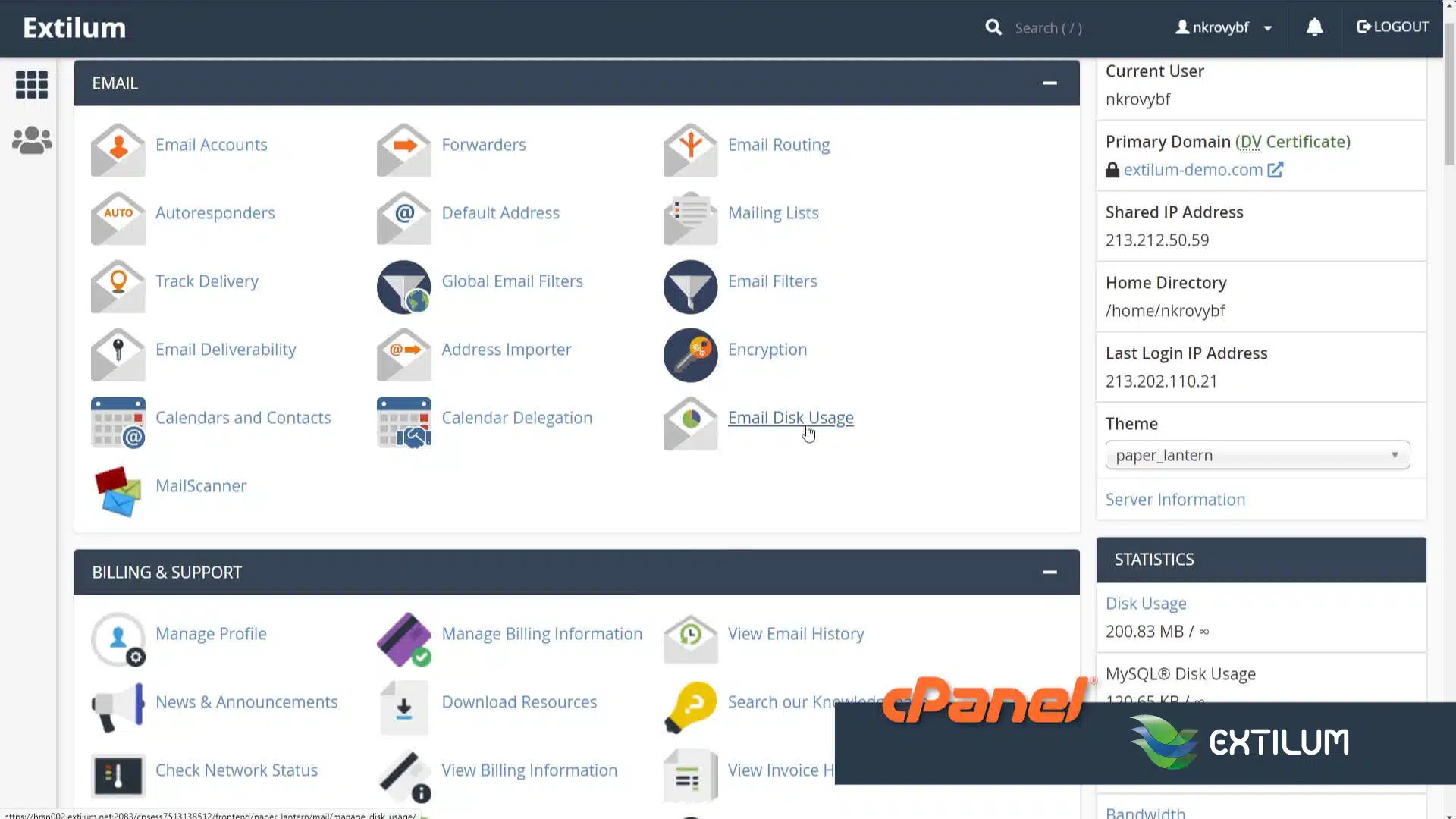This screenshot has height=819, width=1456.
Task: Open the Calendars and Contacts icon
Action: [118, 422]
